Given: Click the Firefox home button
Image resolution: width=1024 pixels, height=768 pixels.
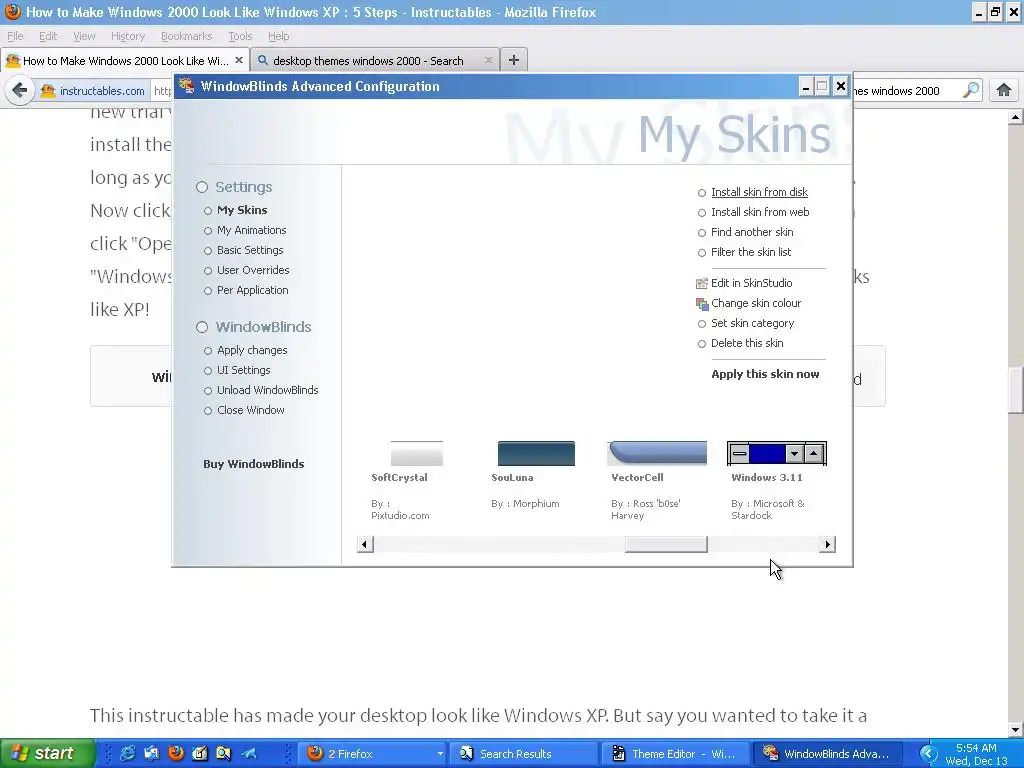Looking at the screenshot, I should pyautogui.click(x=1004, y=90).
